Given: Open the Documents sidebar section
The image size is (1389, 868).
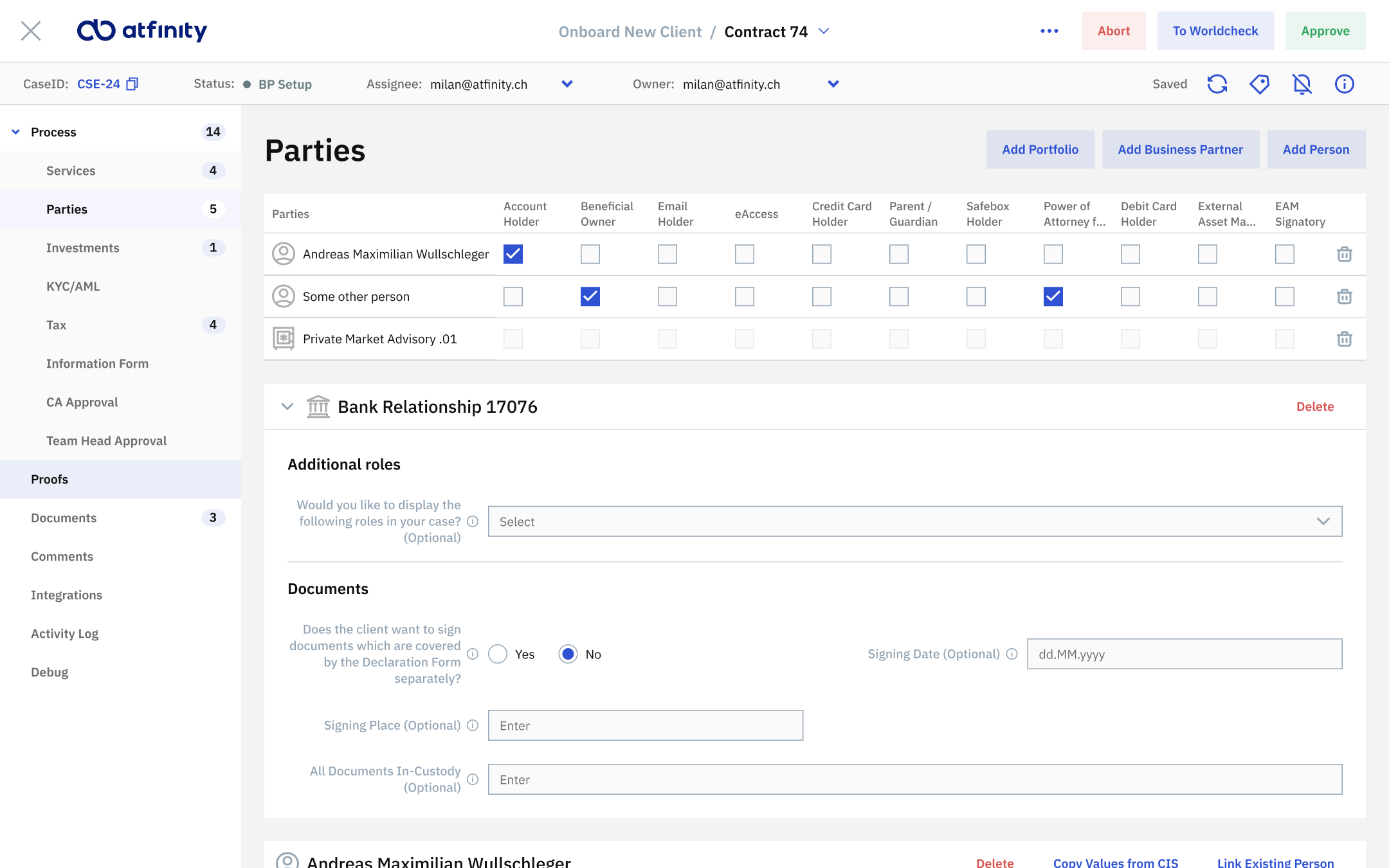Looking at the screenshot, I should (x=121, y=518).
